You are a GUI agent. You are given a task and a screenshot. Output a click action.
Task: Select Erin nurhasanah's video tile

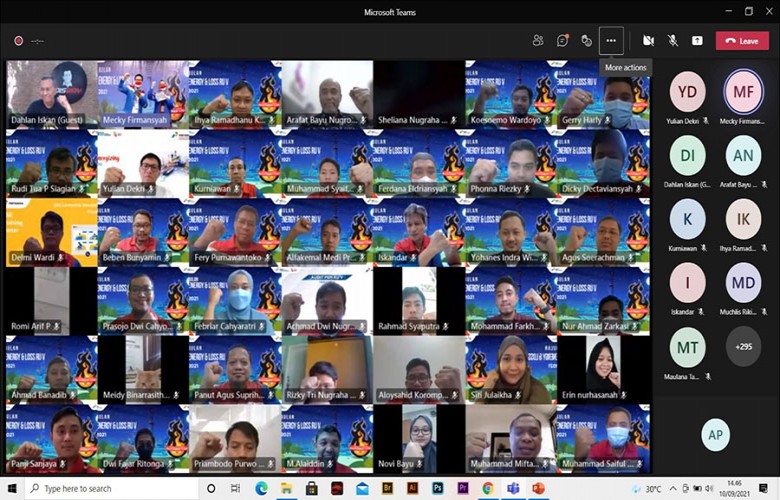click(603, 370)
